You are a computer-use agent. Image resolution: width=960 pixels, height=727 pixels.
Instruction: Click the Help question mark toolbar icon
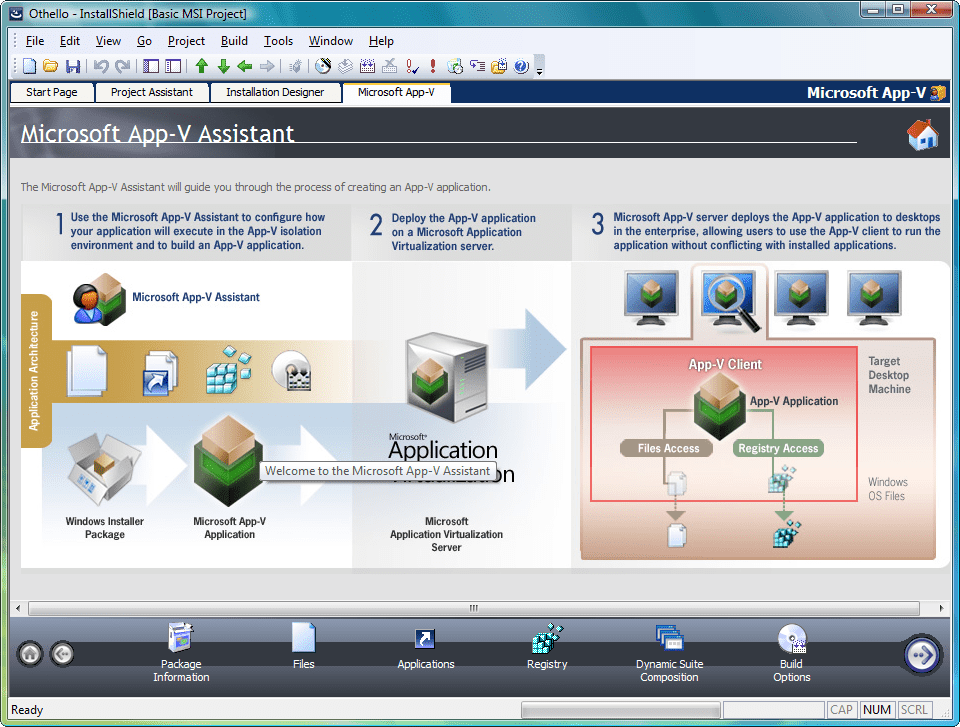point(521,66)
